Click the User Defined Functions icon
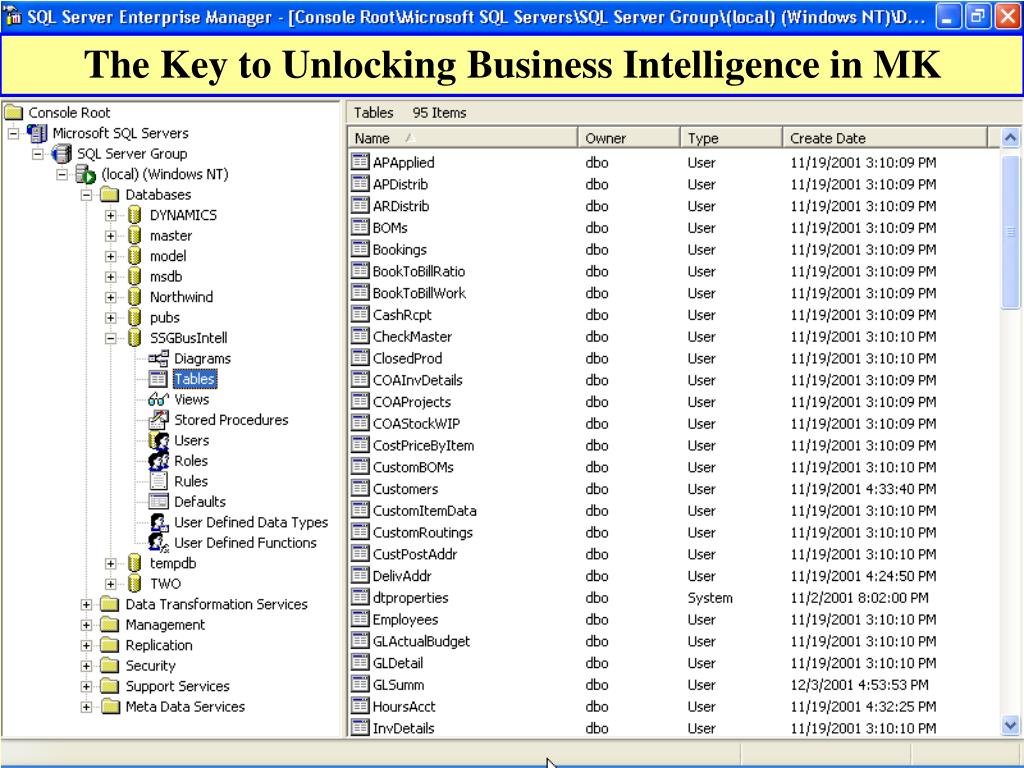 point(159,543)
